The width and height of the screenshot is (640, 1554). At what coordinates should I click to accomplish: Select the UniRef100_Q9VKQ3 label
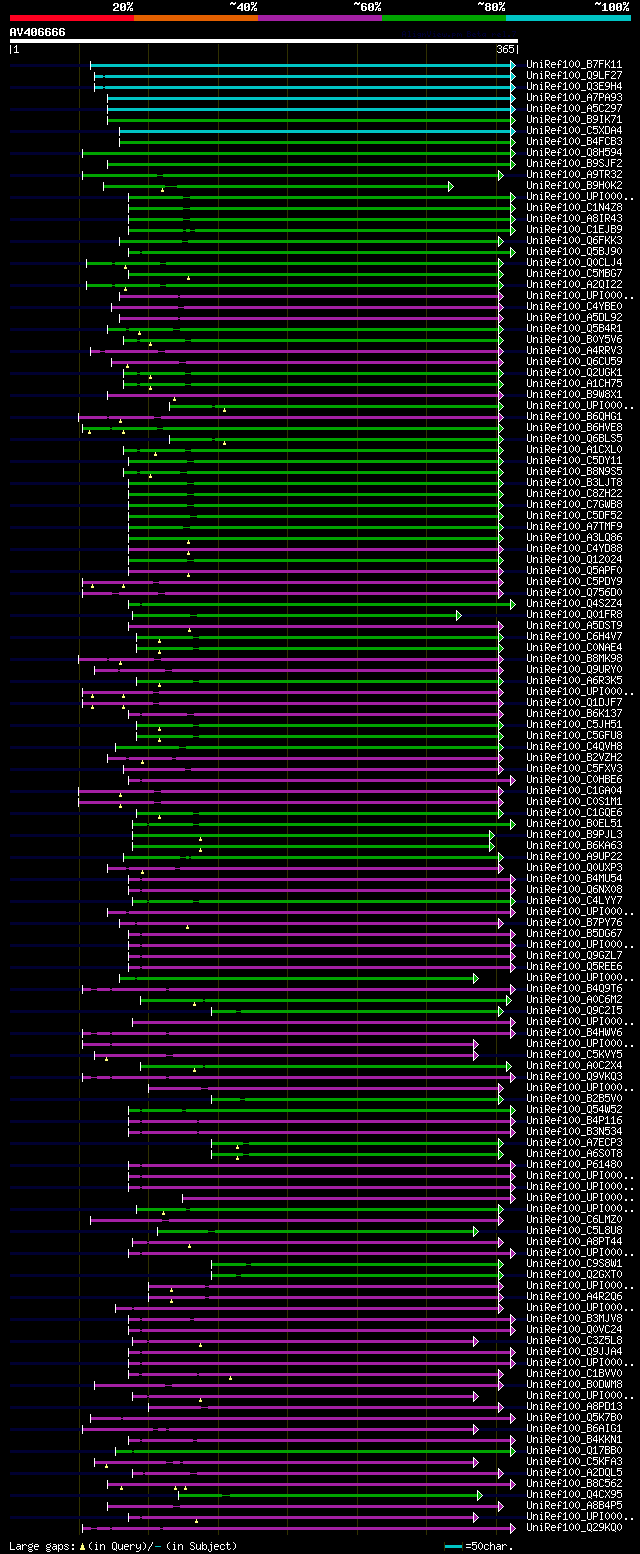point(574,1076)
